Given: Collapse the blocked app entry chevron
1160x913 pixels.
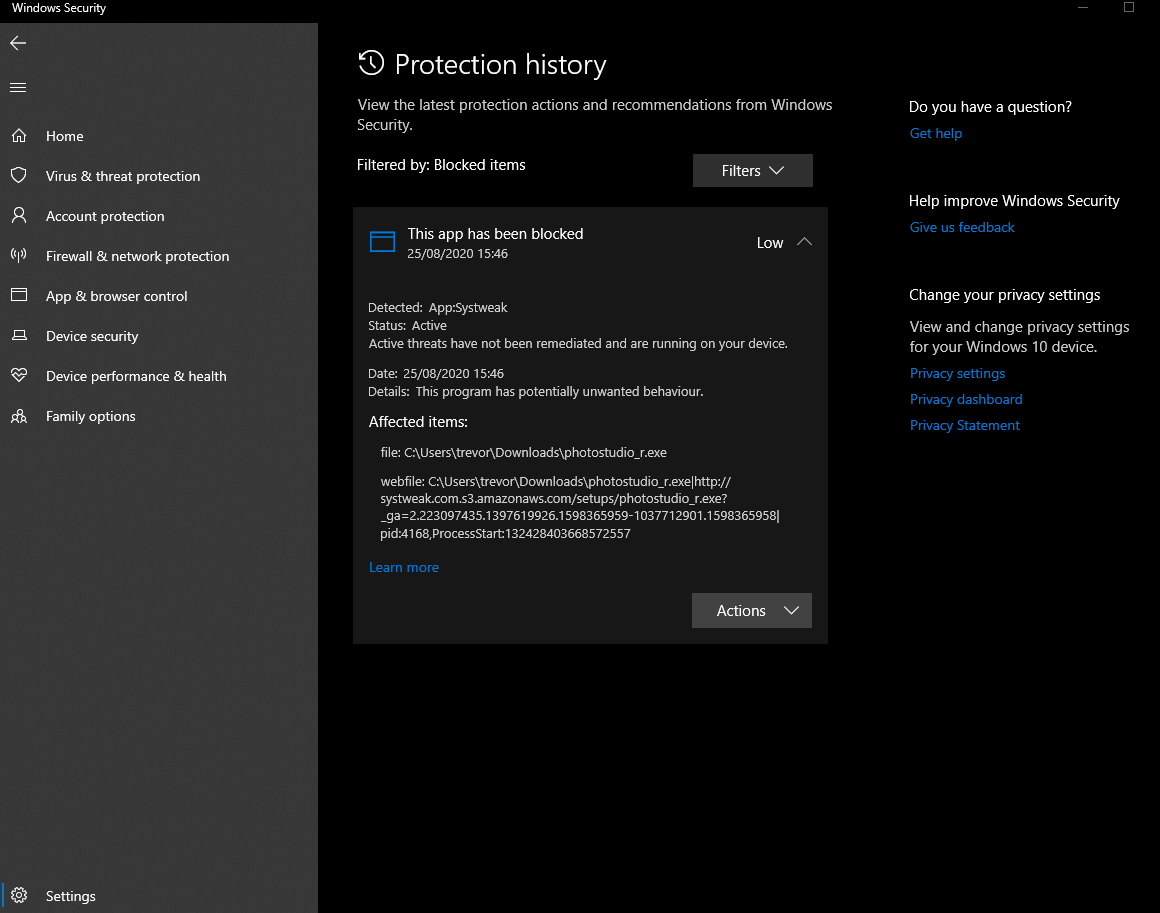Looking at the screenshot, I should coord(804,242).
